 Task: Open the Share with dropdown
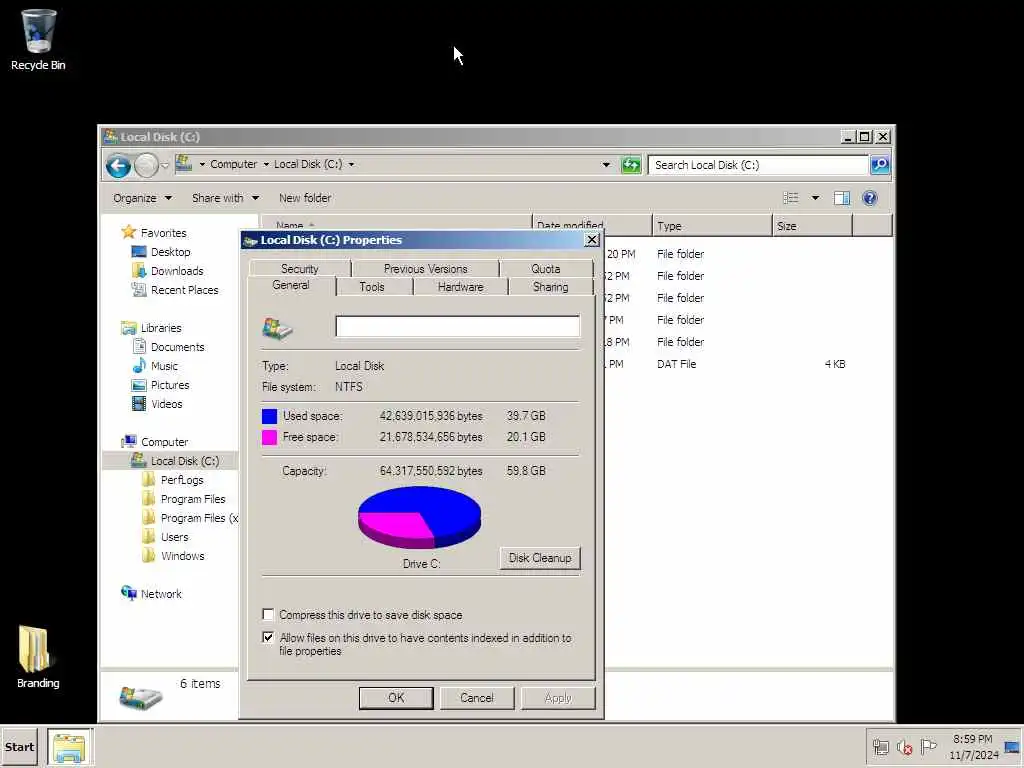[225, 198]
